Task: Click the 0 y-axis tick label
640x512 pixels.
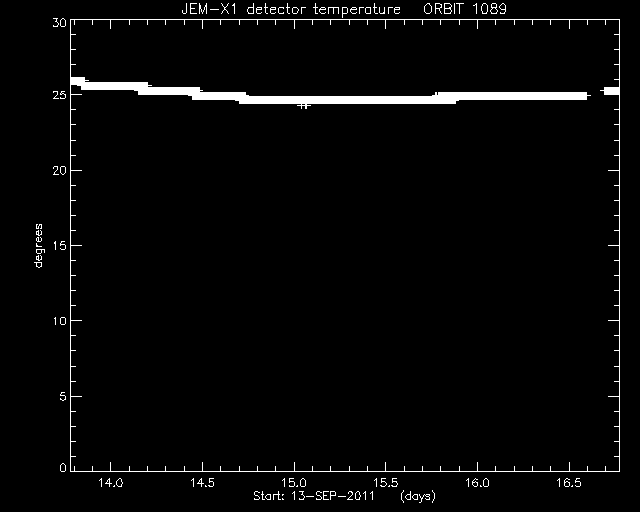Action: point(63,467)
